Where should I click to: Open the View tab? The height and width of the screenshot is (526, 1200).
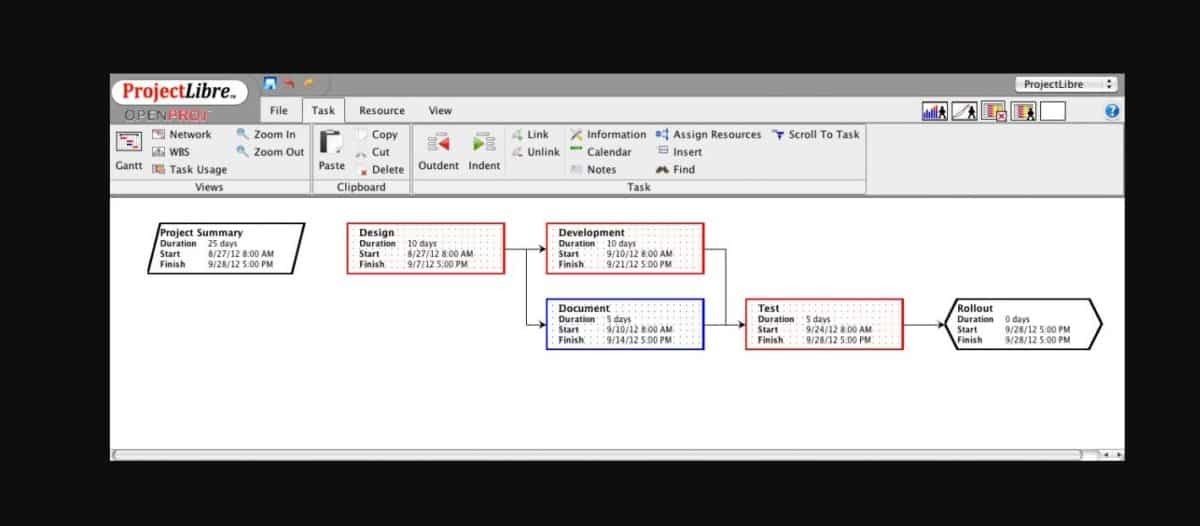pos(440,110)
